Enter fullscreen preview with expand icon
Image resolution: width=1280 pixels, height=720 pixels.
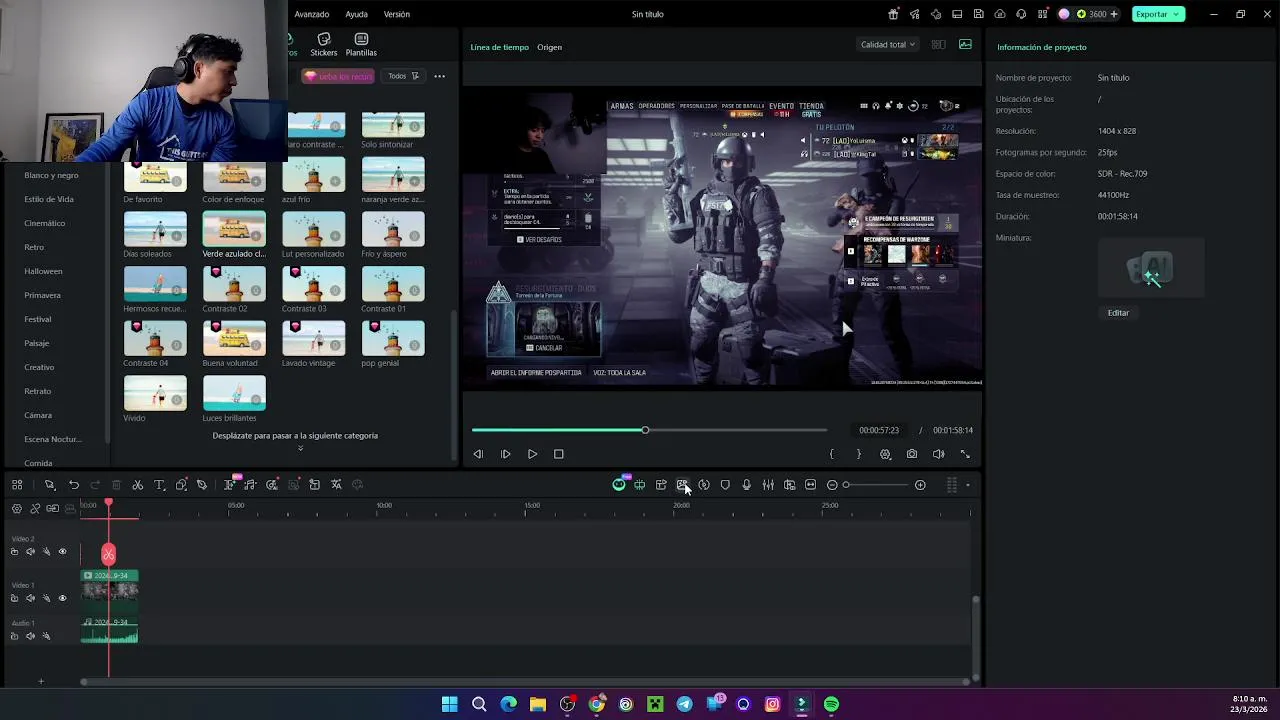pos(965,454)
